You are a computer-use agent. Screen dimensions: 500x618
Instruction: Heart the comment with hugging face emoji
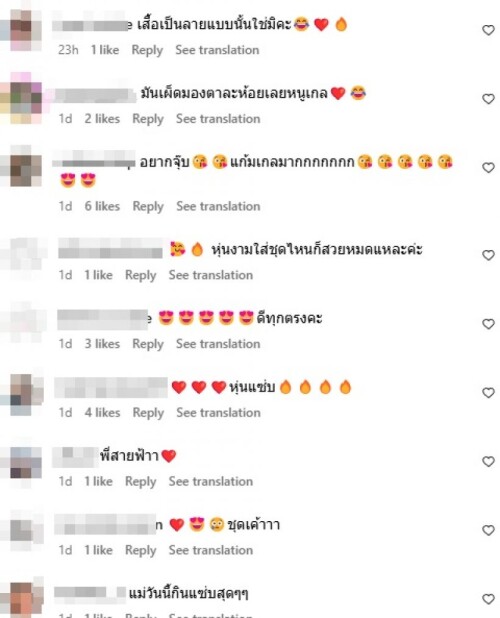tap(488, 255)
